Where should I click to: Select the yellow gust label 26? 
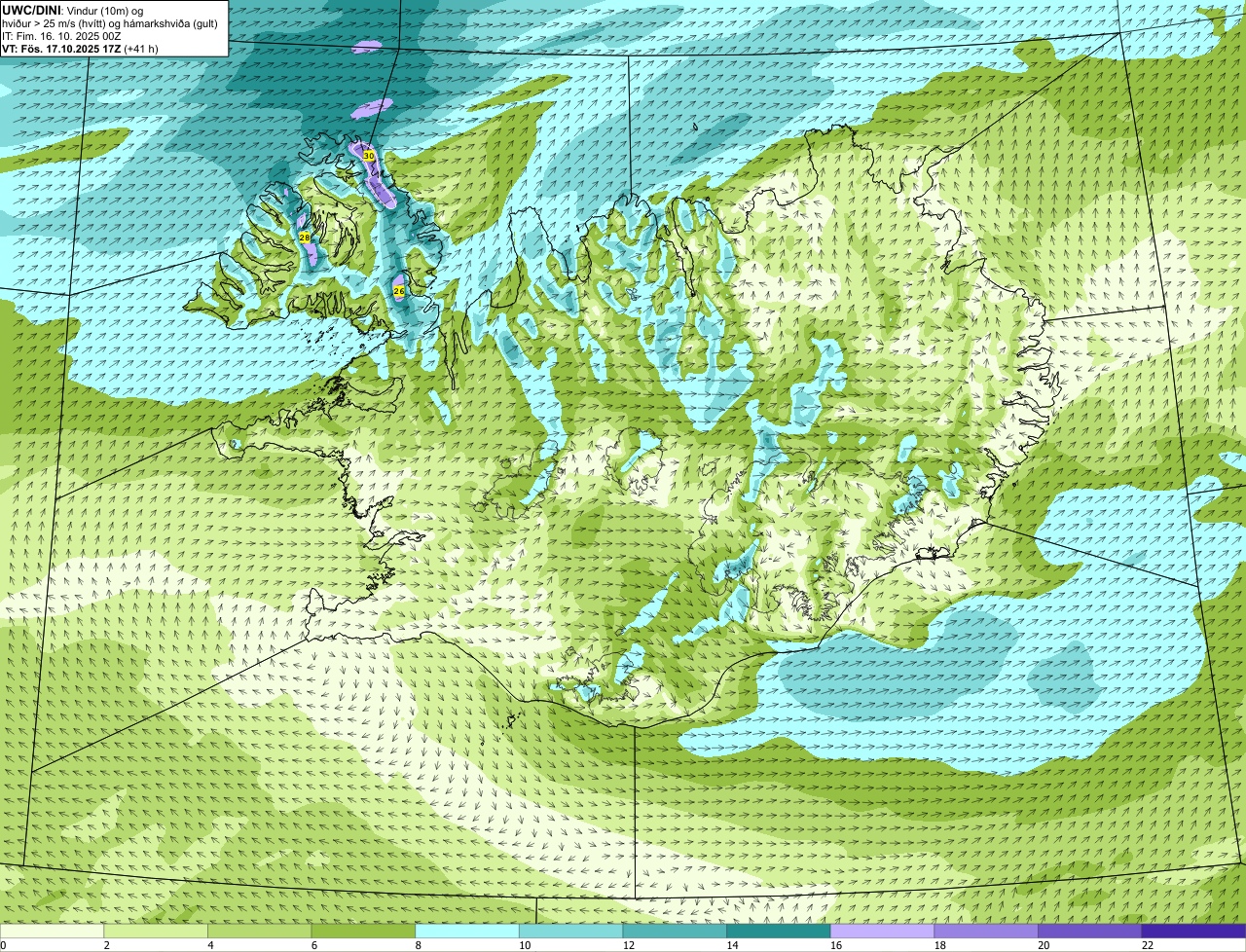pyautogui.click(x=399, y=291)
